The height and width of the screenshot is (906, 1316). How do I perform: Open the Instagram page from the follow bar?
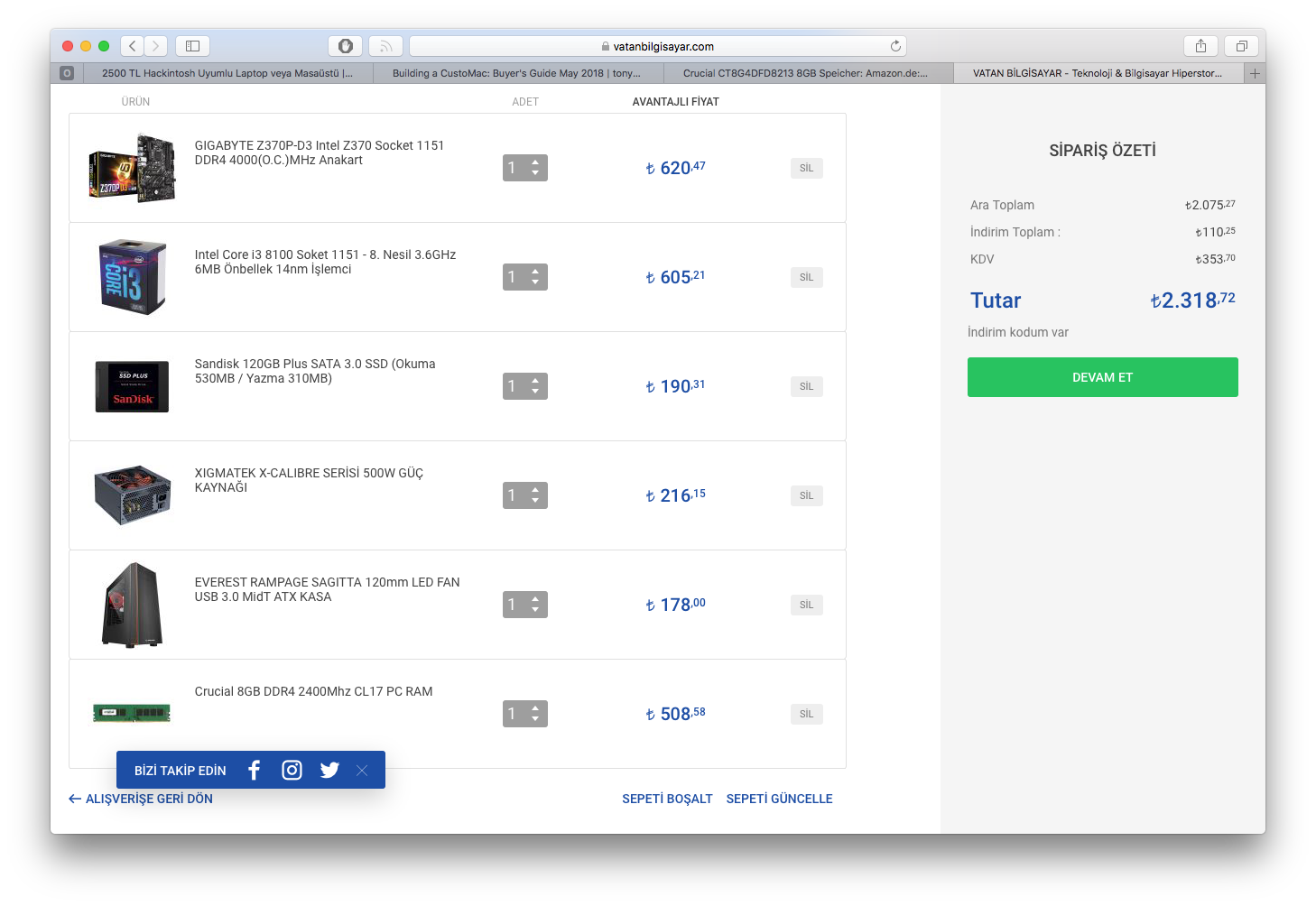(292, 770)
